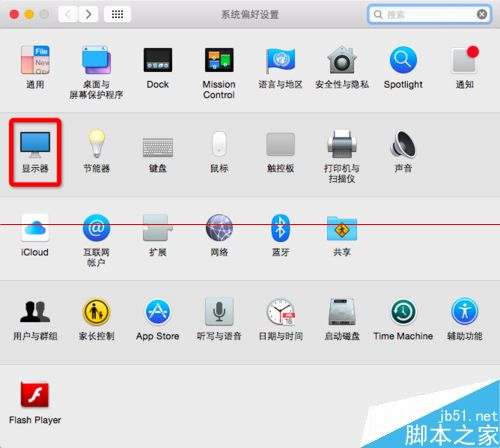Screen dimensions: 500x448
Task: Focus the 搜索 search field
Action: (x=429, y=14)
